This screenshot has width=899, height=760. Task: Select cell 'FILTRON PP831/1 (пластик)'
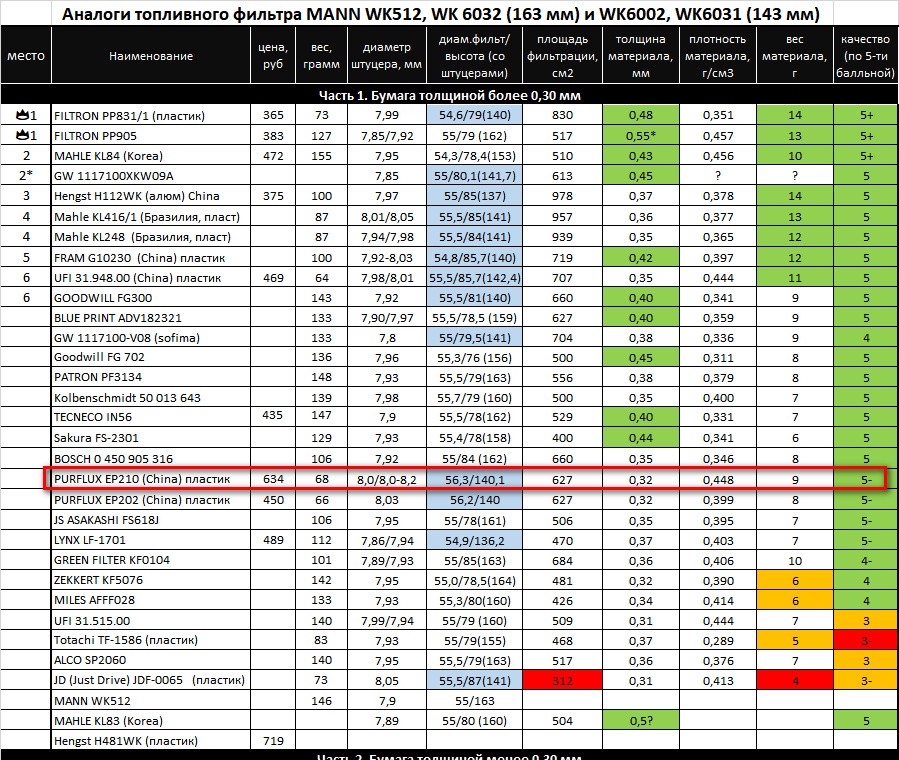[x=151, y=115]
